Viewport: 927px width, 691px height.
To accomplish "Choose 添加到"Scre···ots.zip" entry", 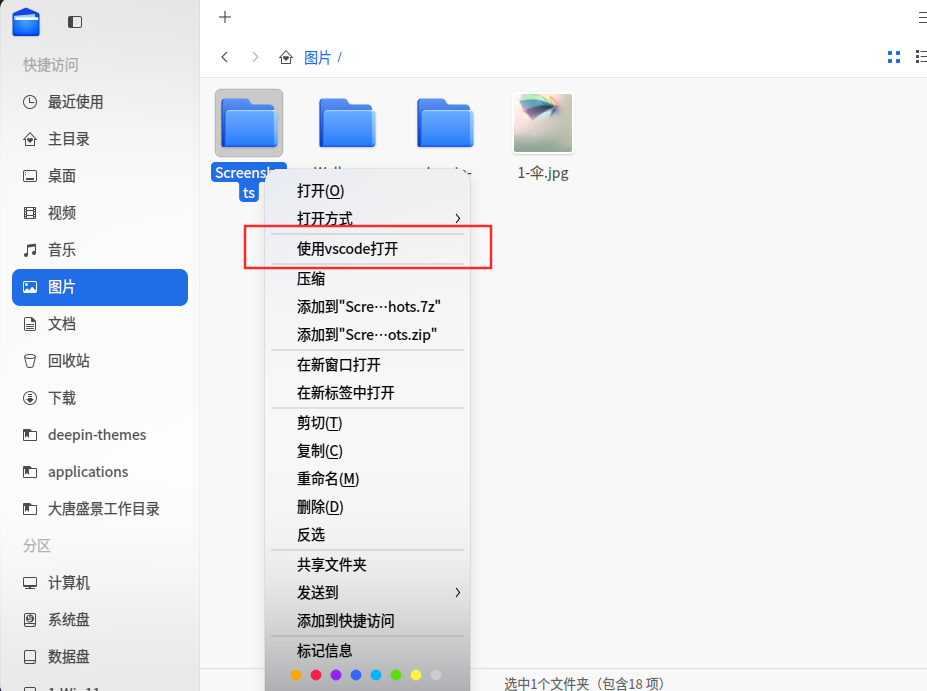I will point(367,335).
